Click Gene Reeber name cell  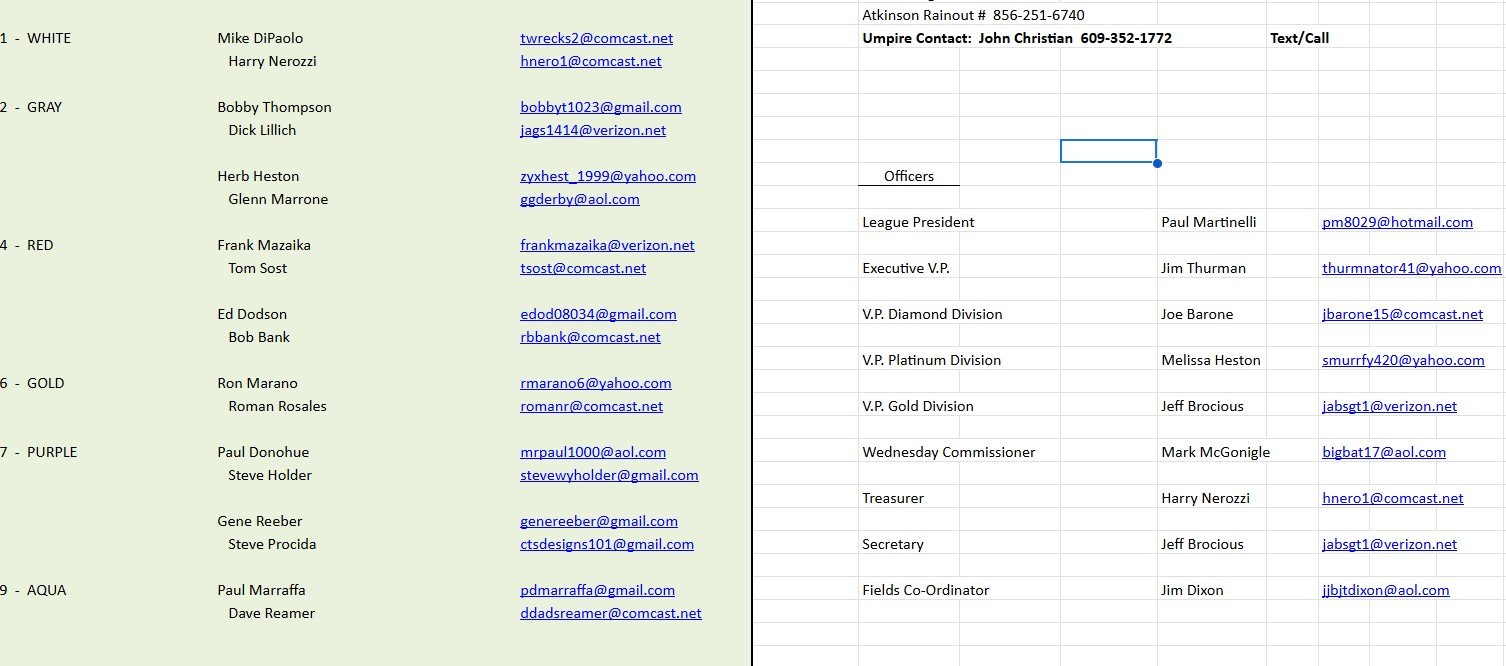259,521
